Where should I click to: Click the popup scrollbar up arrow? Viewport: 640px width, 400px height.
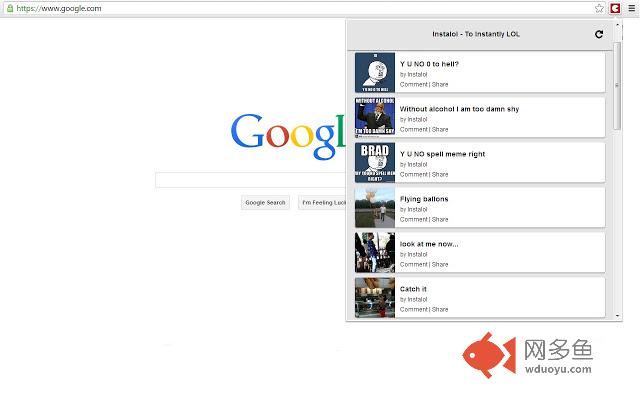pos(617,25)
